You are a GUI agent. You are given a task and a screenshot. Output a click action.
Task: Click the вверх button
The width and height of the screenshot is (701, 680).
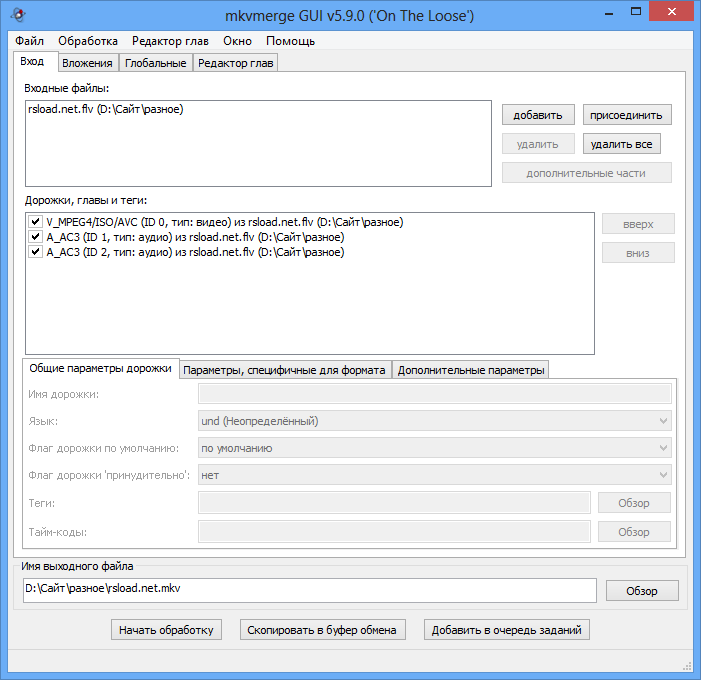coord(638,224)
